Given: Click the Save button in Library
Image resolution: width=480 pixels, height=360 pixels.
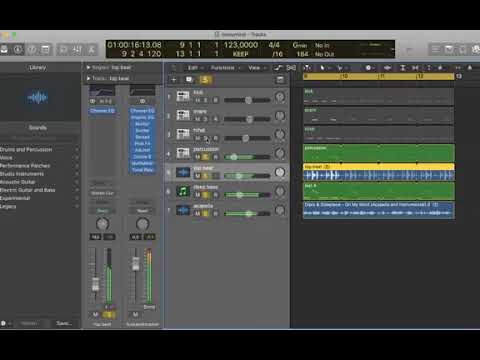Looking at the screenshot, I should [x=64, y=323].
